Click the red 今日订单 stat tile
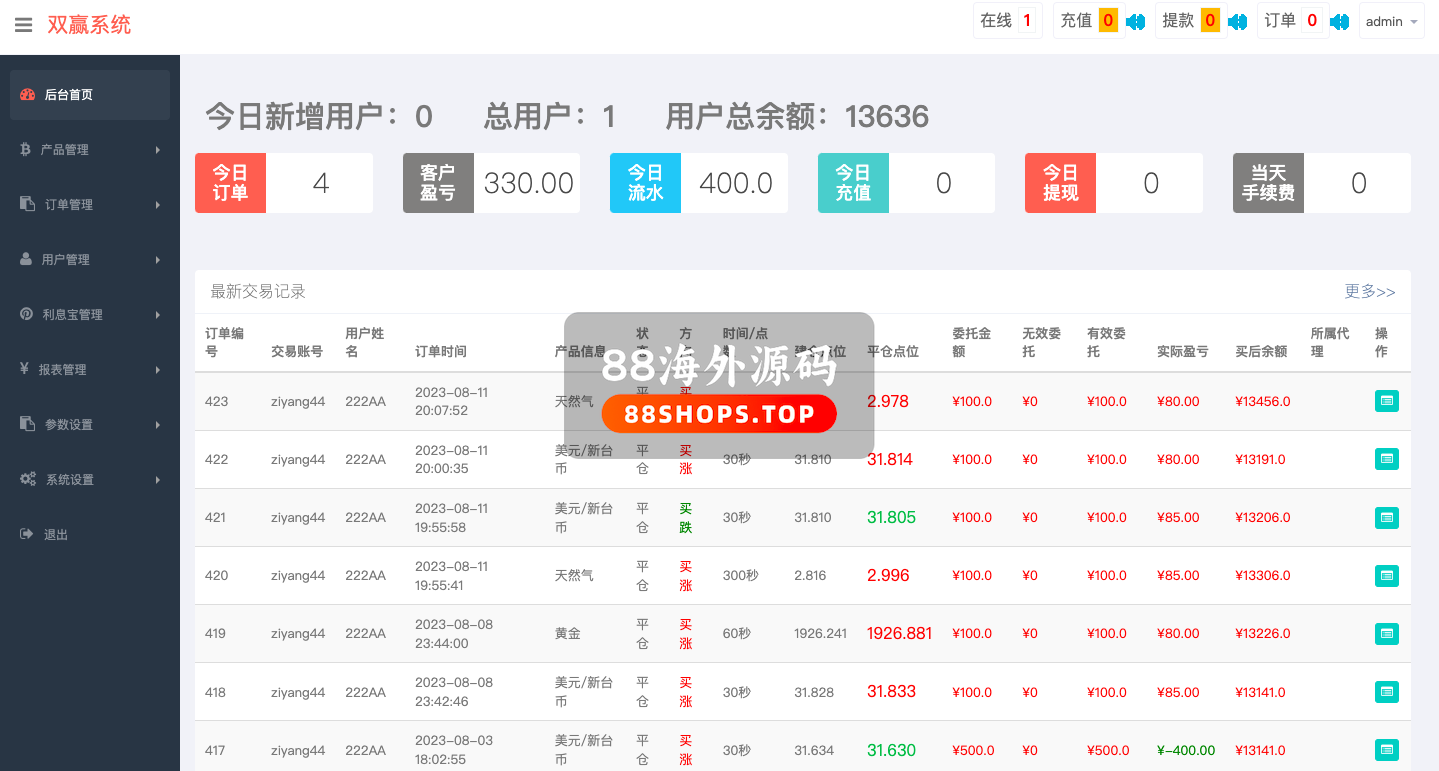 click(x=230, y=183)
